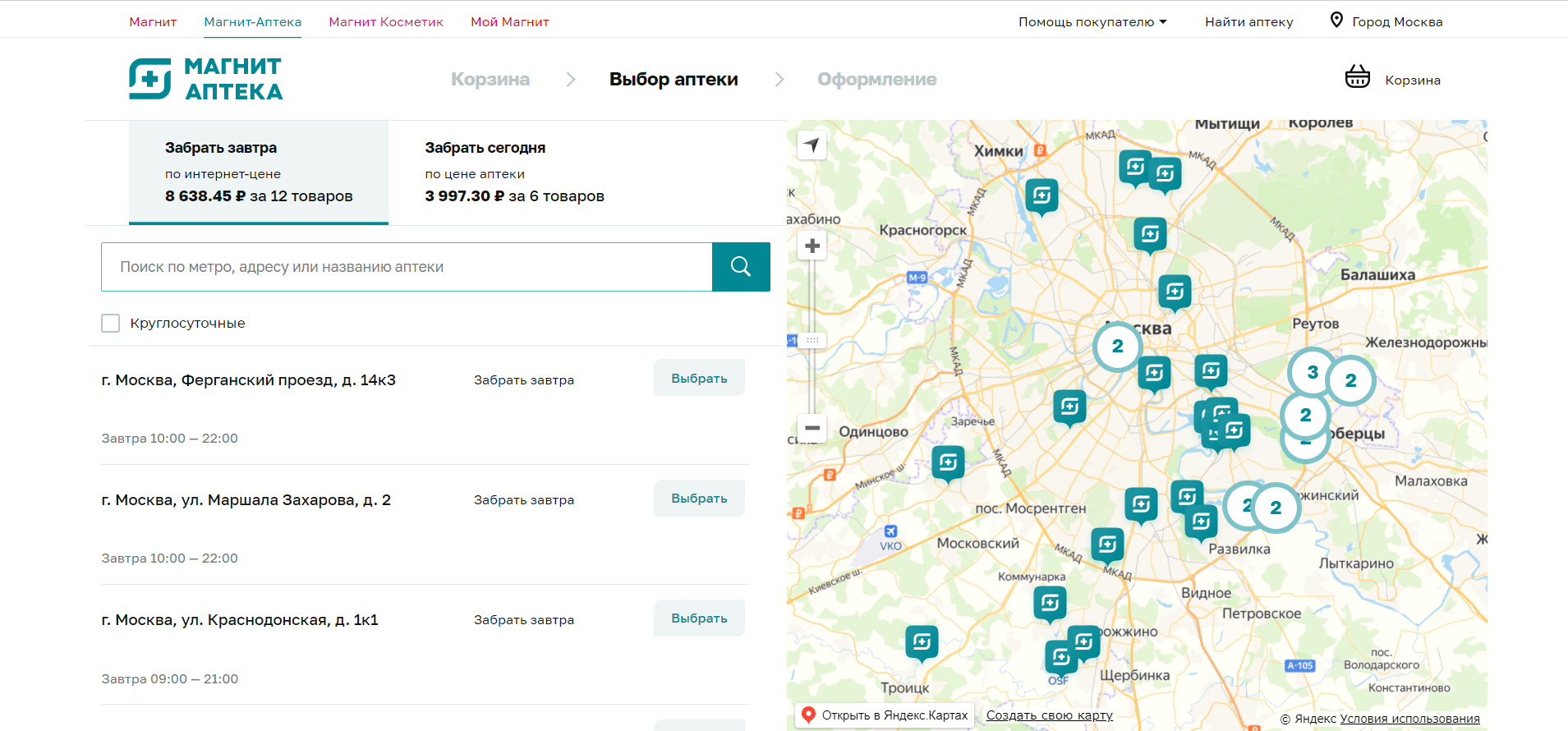Viewport: 1568px width, 731px height.
Task: Click the magnifier search button
Action: pyautogui.click(x=741, y=267)
